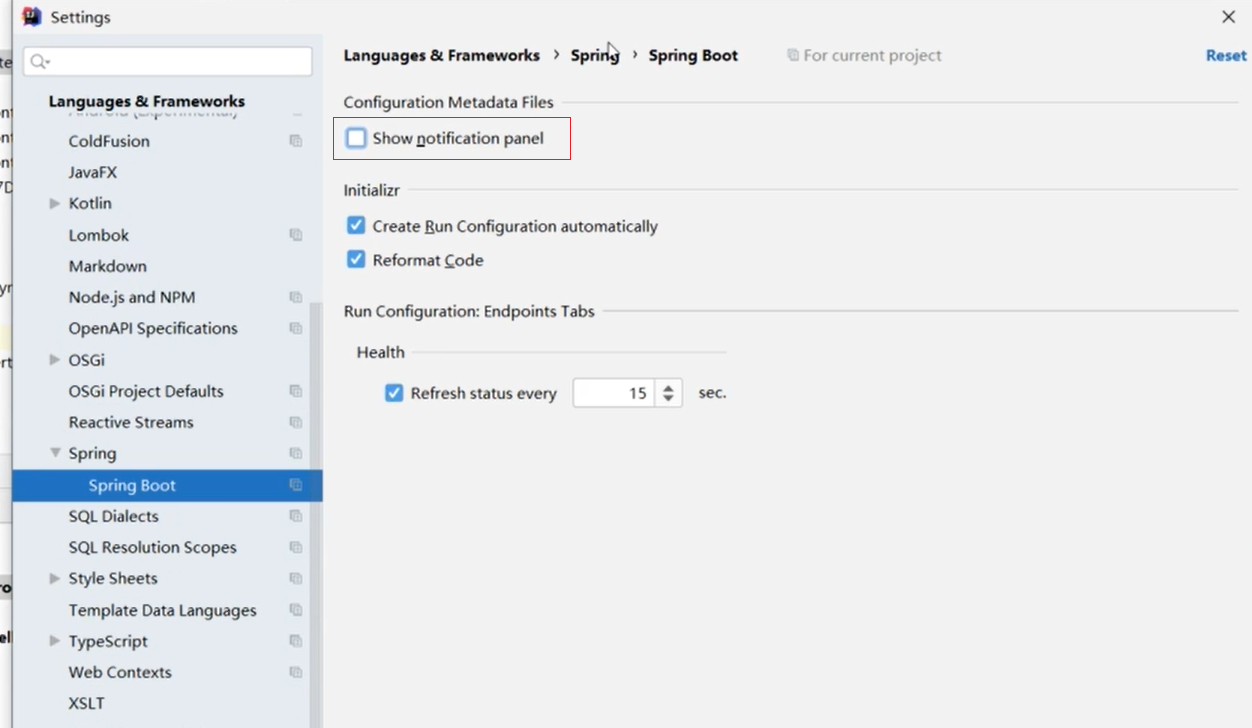Click the copy icon beside For current project

793,56
